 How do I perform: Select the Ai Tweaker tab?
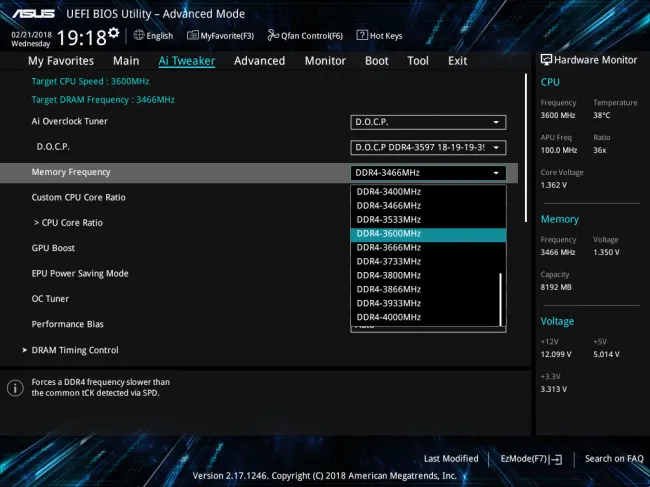pyautogui.click(x=187, y=61)
